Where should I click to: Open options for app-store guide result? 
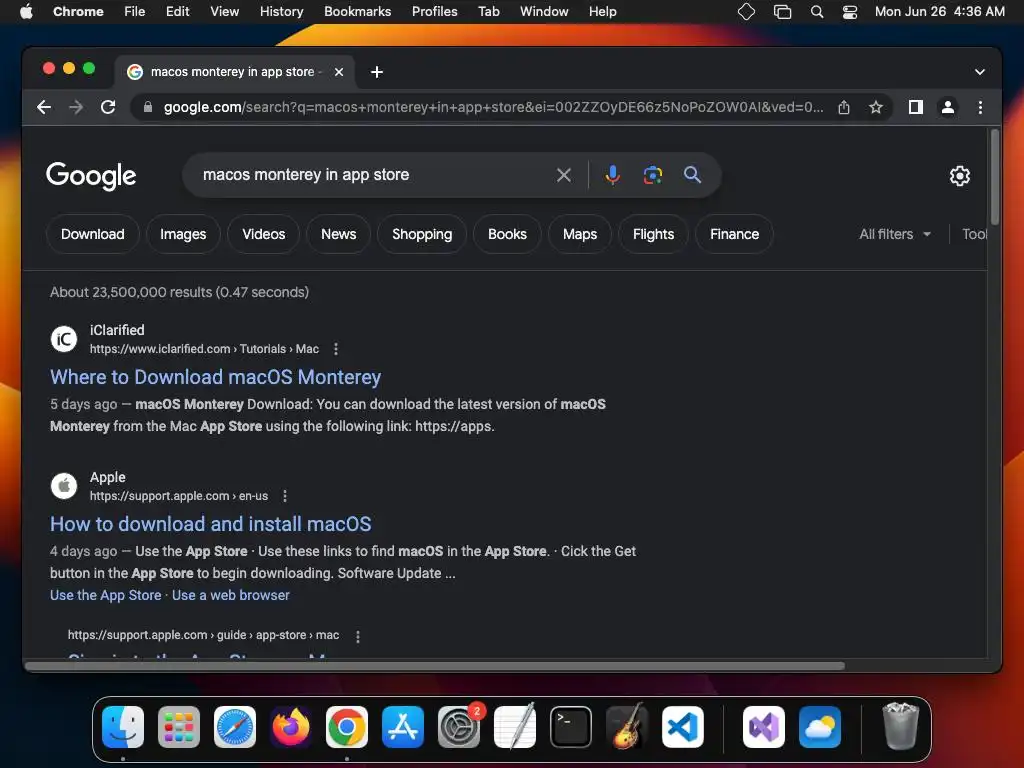click(x=357, y=636)
